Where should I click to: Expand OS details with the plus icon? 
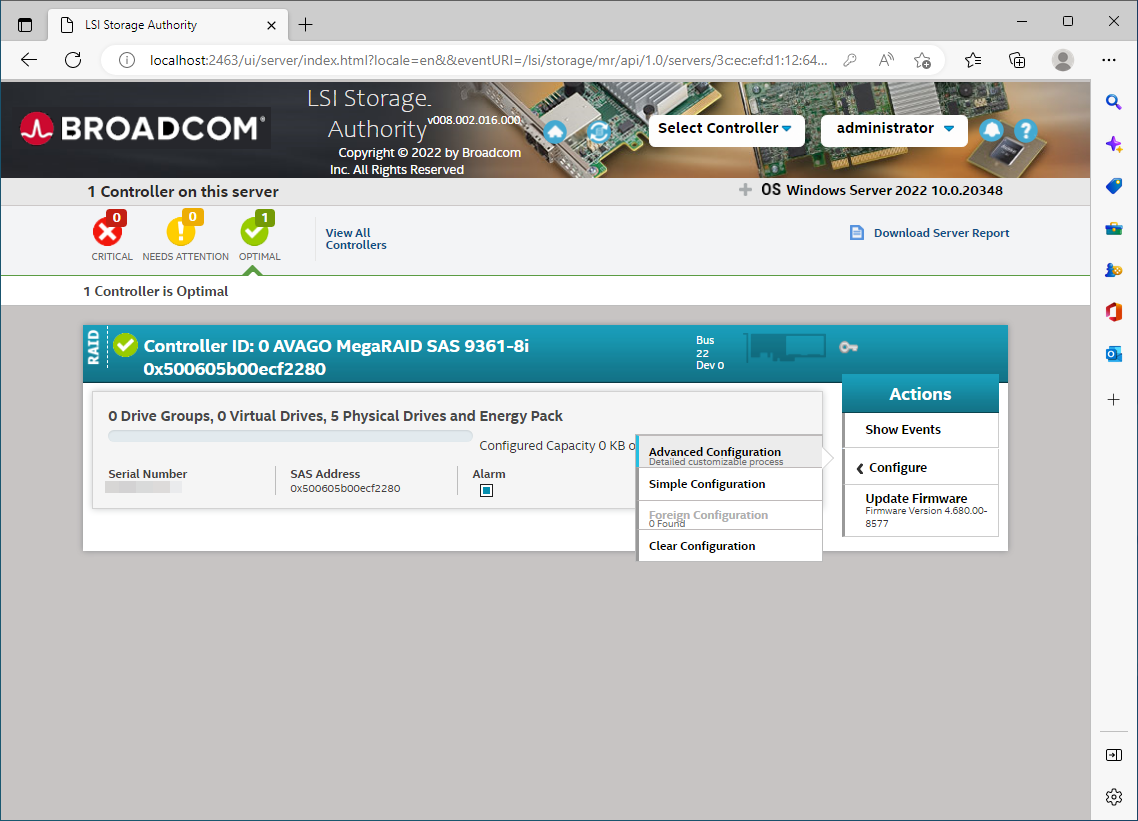pyautogui.click(x=745, y=190)
